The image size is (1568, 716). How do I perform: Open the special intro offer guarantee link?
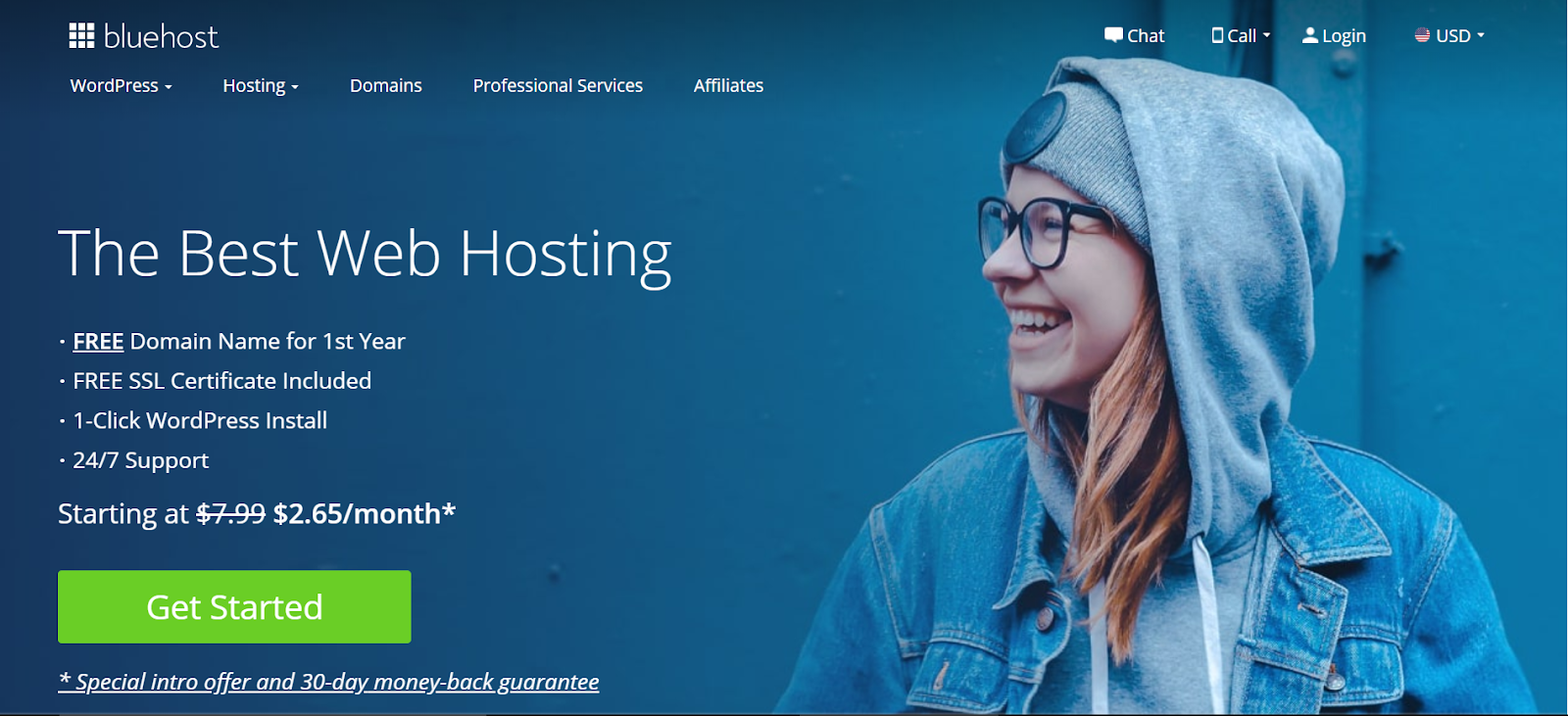pos(328,682)
